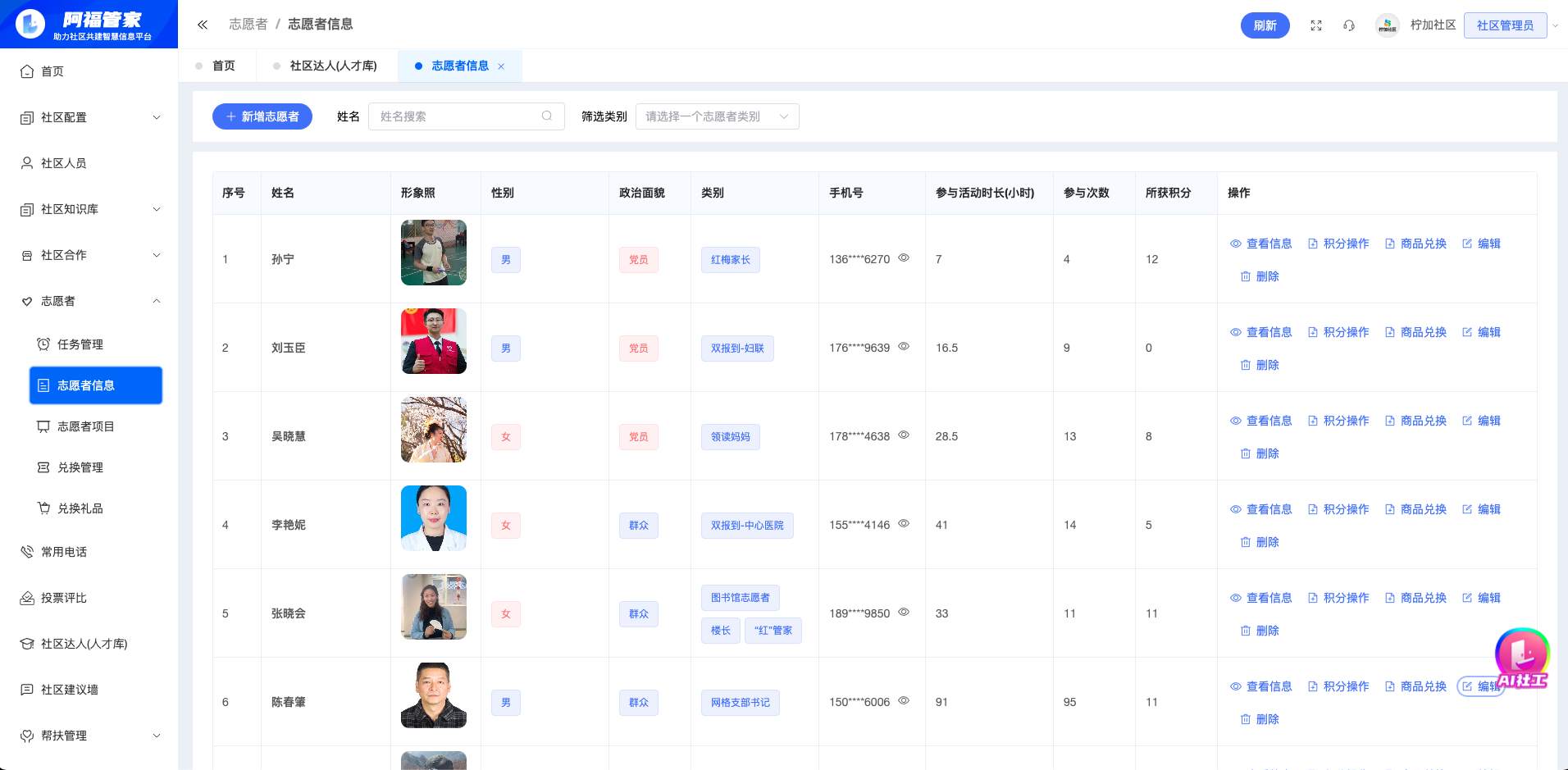Click the fullscreen toggle icon in header
The height and width of the screenshot is (770, 1568).
pos(1316,25)
